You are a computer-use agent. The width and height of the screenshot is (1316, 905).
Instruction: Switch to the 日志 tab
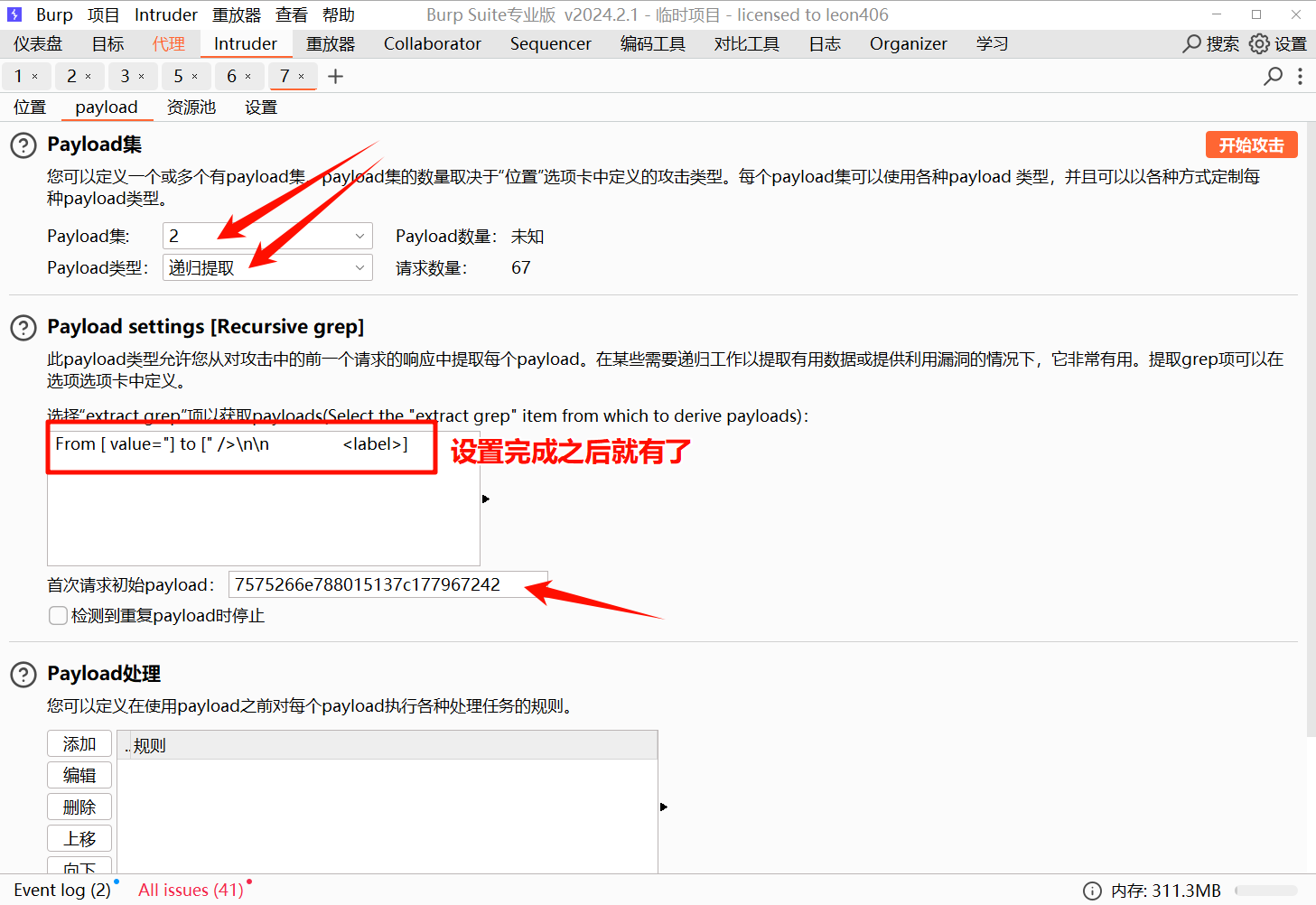coord(825,43)
